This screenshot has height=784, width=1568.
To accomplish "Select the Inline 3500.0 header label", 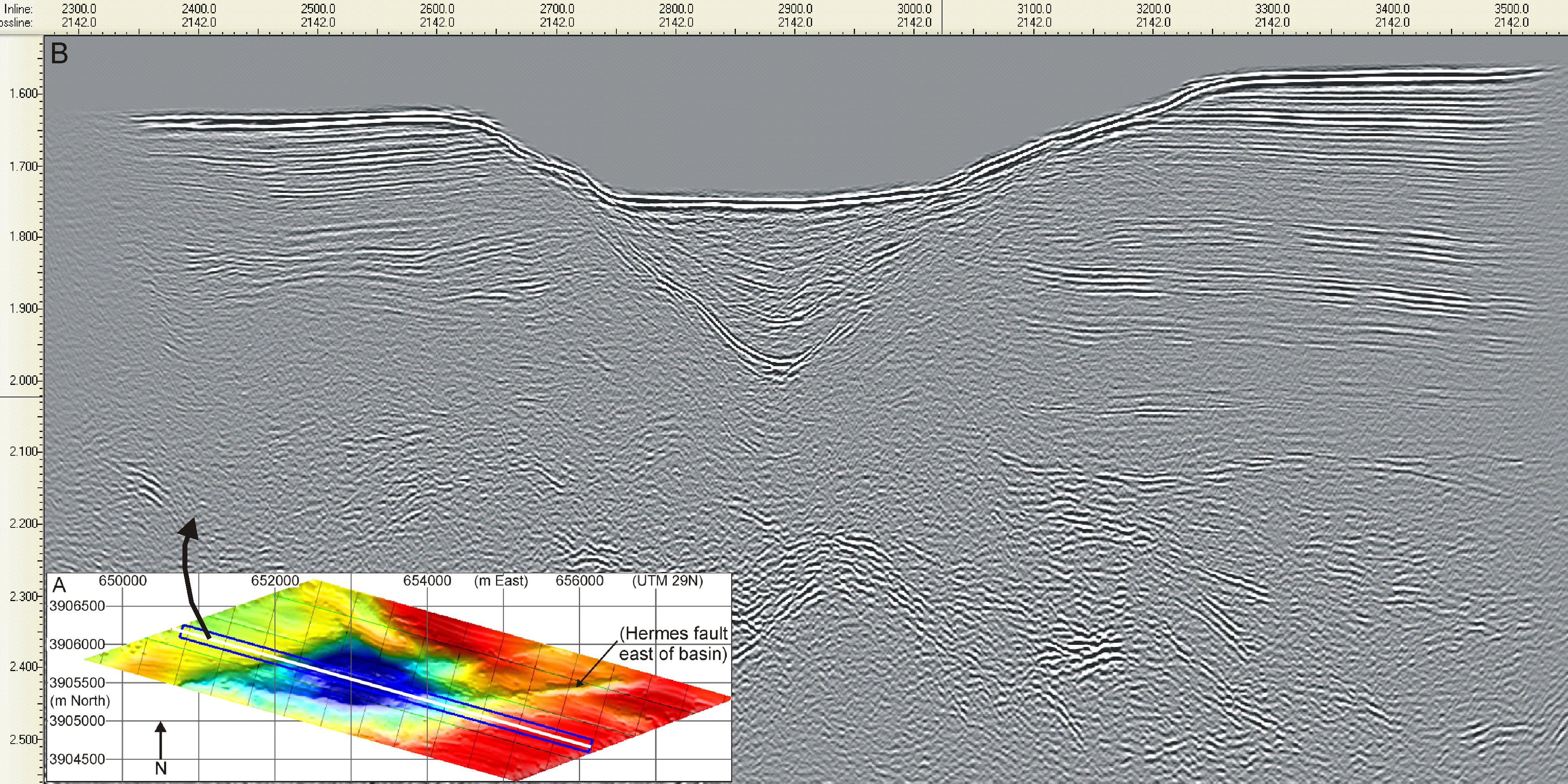I will pos(1511,9).
